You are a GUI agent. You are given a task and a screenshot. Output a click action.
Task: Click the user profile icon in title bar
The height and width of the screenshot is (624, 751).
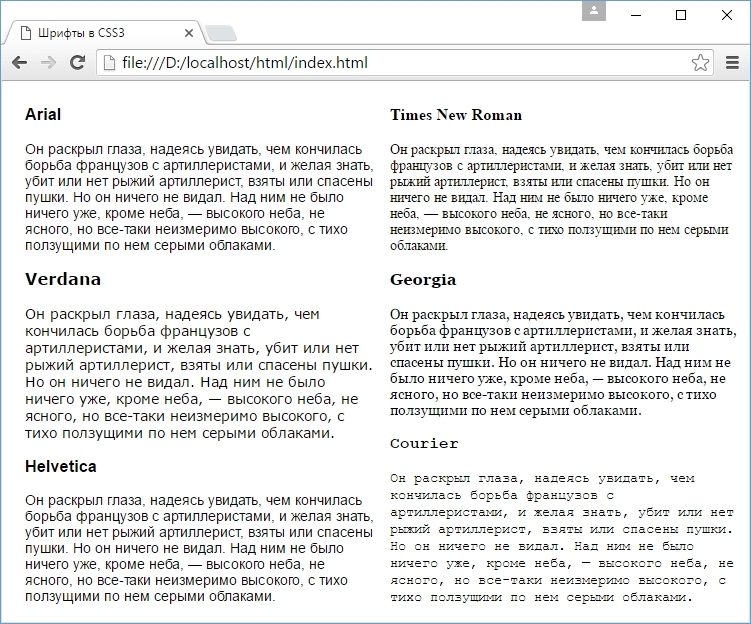[x=594, y=11]
